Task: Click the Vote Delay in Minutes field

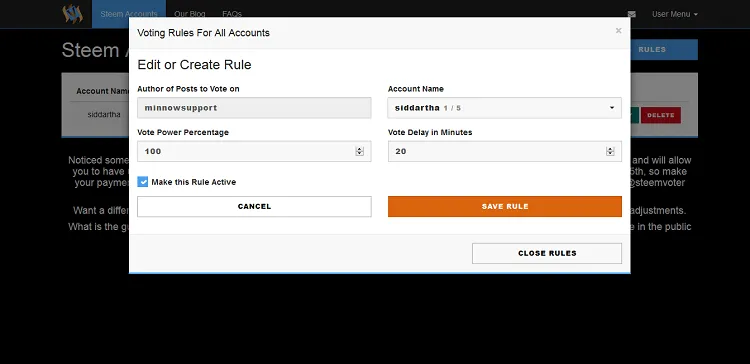Action: 505,151
